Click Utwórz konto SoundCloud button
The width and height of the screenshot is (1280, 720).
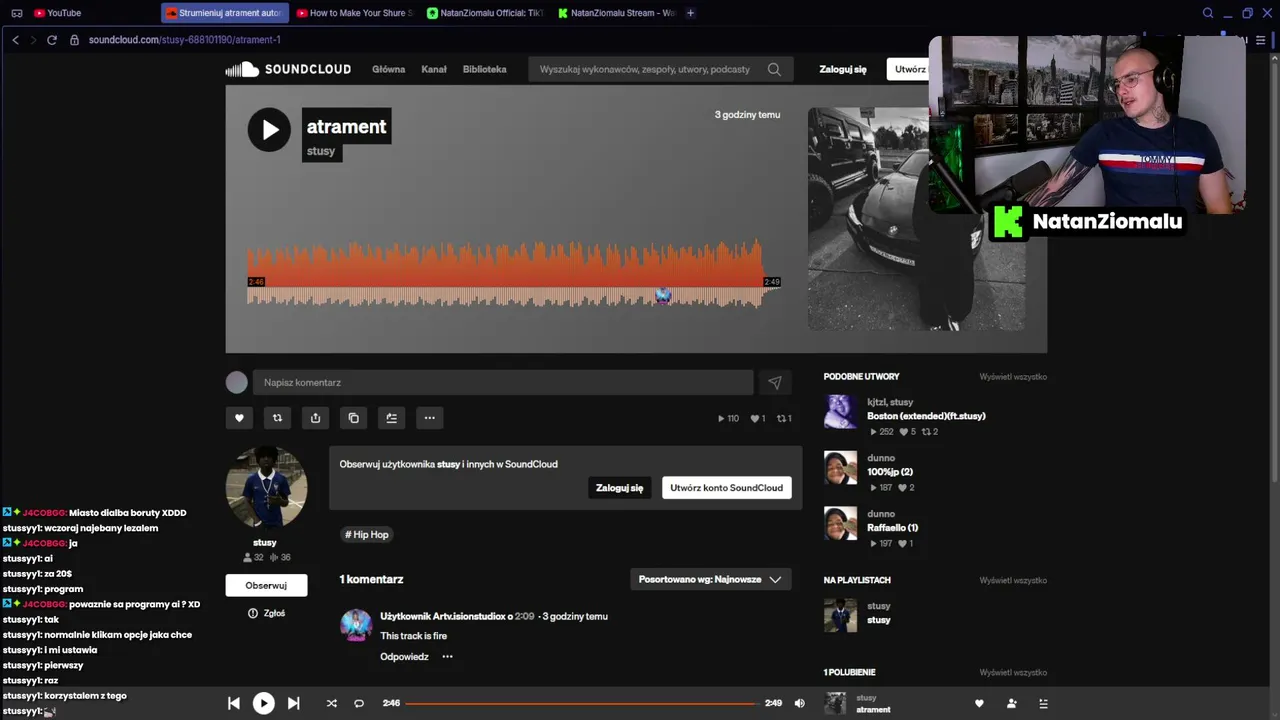(726, 488)
